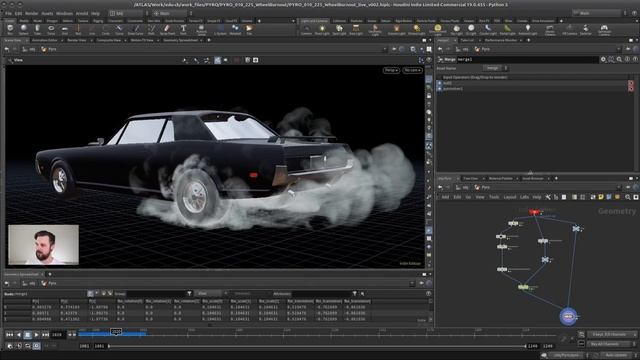Expand the left shelf tab list arrow
This screenshot has height=360, width=640.
click(x=293, y=21)
